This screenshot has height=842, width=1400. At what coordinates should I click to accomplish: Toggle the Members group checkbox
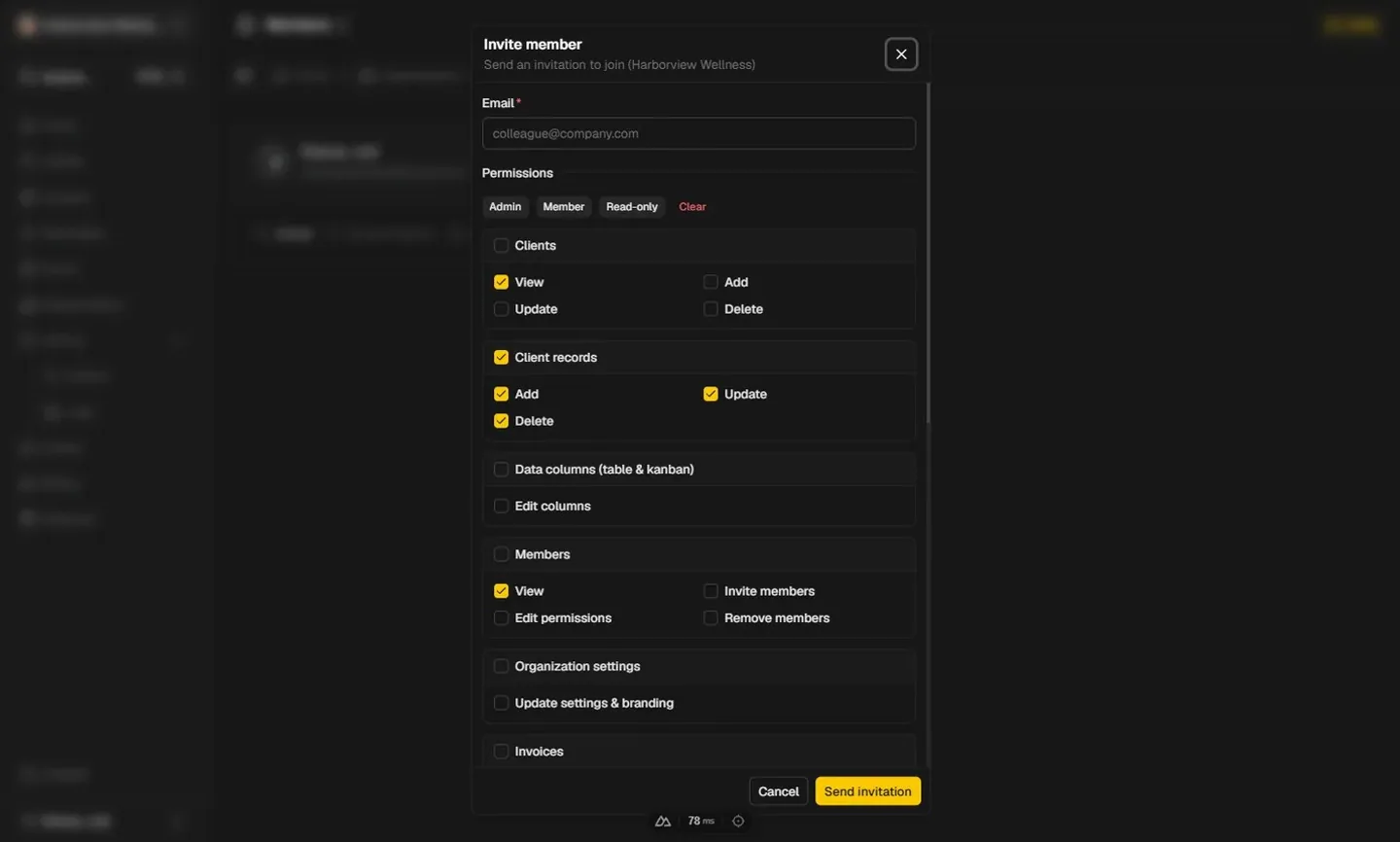[x=501, y=554]
